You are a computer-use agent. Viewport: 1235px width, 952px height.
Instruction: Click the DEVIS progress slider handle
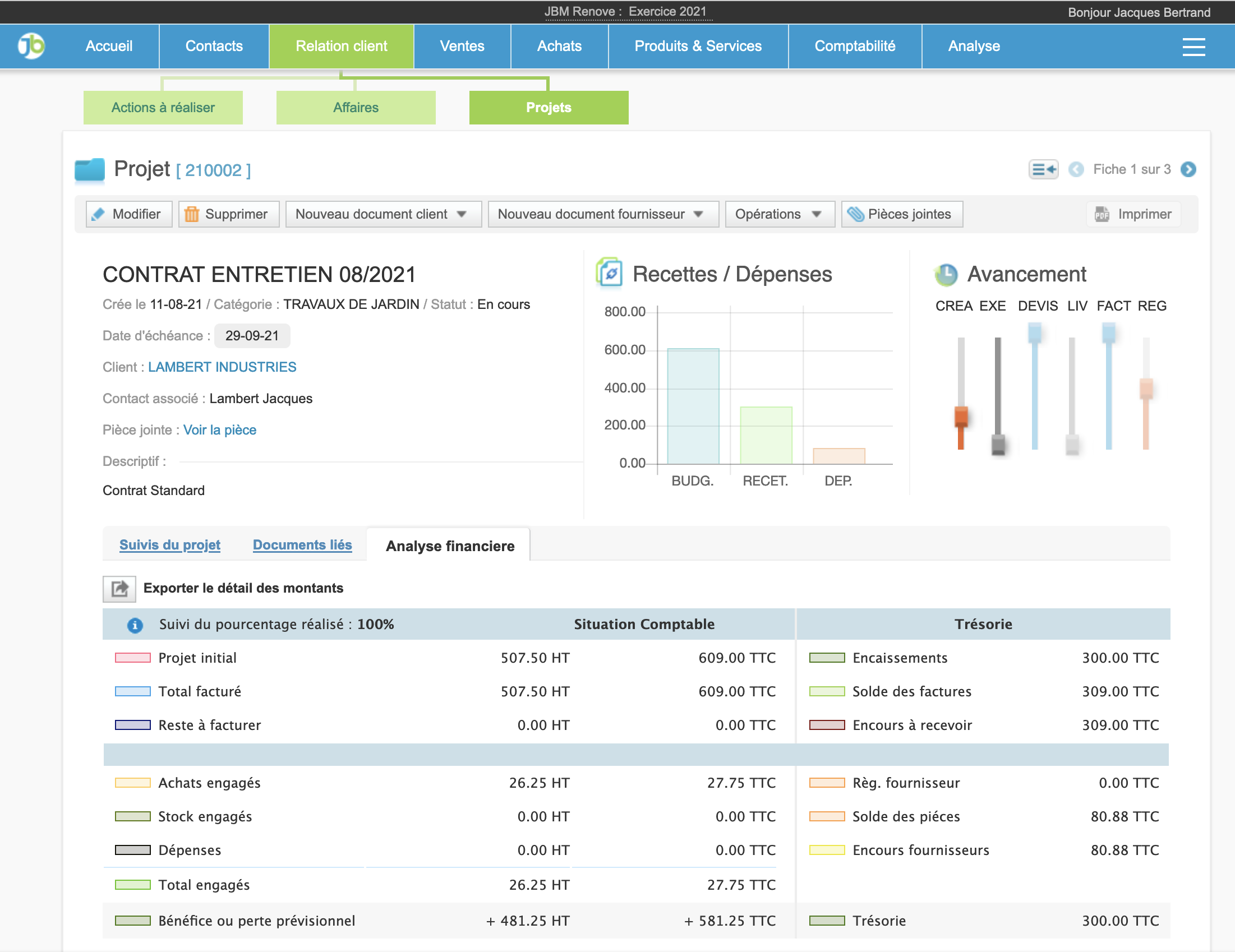1035,333
